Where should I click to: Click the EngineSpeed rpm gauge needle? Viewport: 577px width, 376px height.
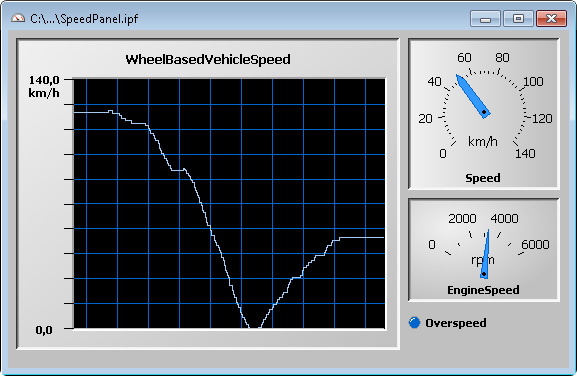(485, 254)
